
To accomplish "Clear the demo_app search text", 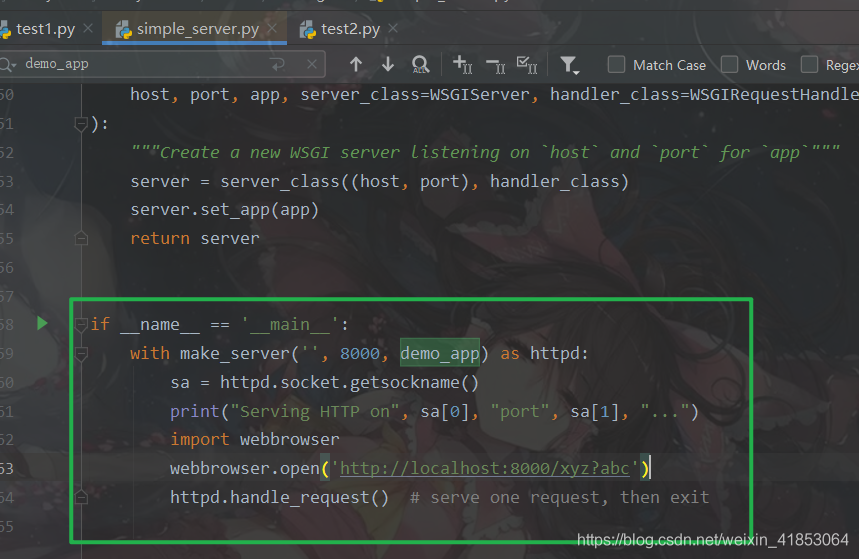I will click(x=312, y=65).
